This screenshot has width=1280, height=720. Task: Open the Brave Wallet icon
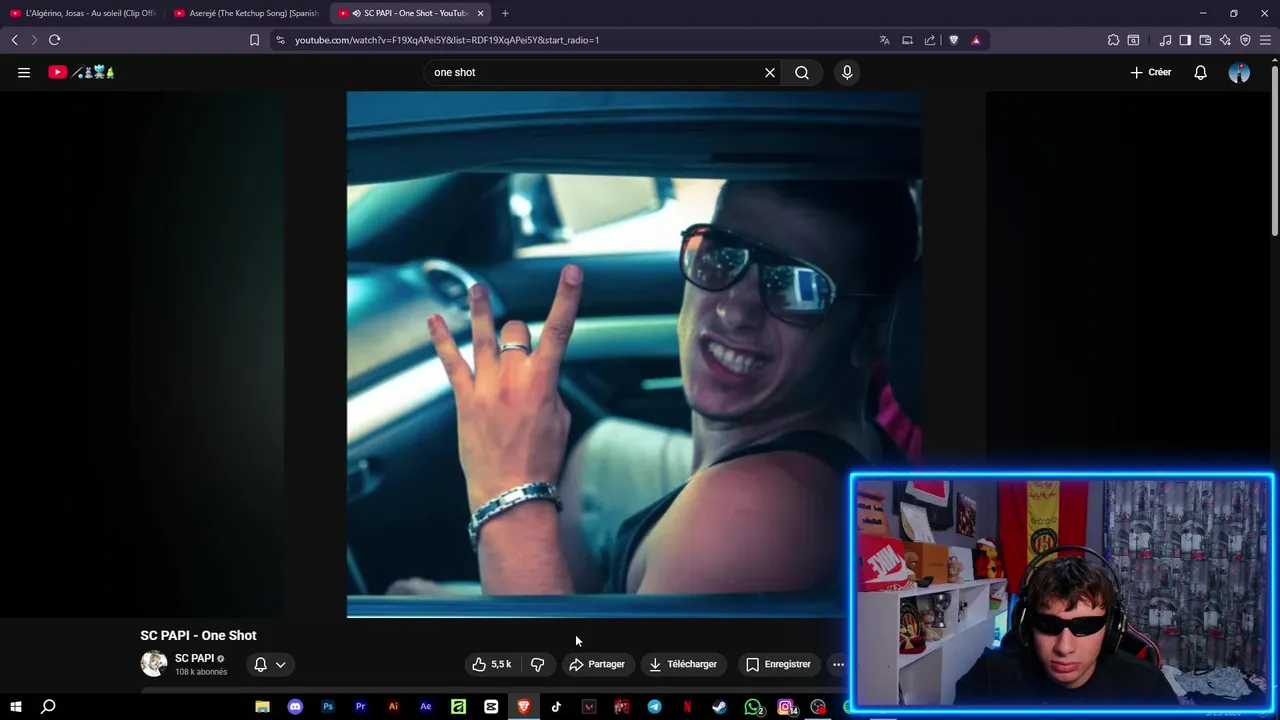[1205, 40]
